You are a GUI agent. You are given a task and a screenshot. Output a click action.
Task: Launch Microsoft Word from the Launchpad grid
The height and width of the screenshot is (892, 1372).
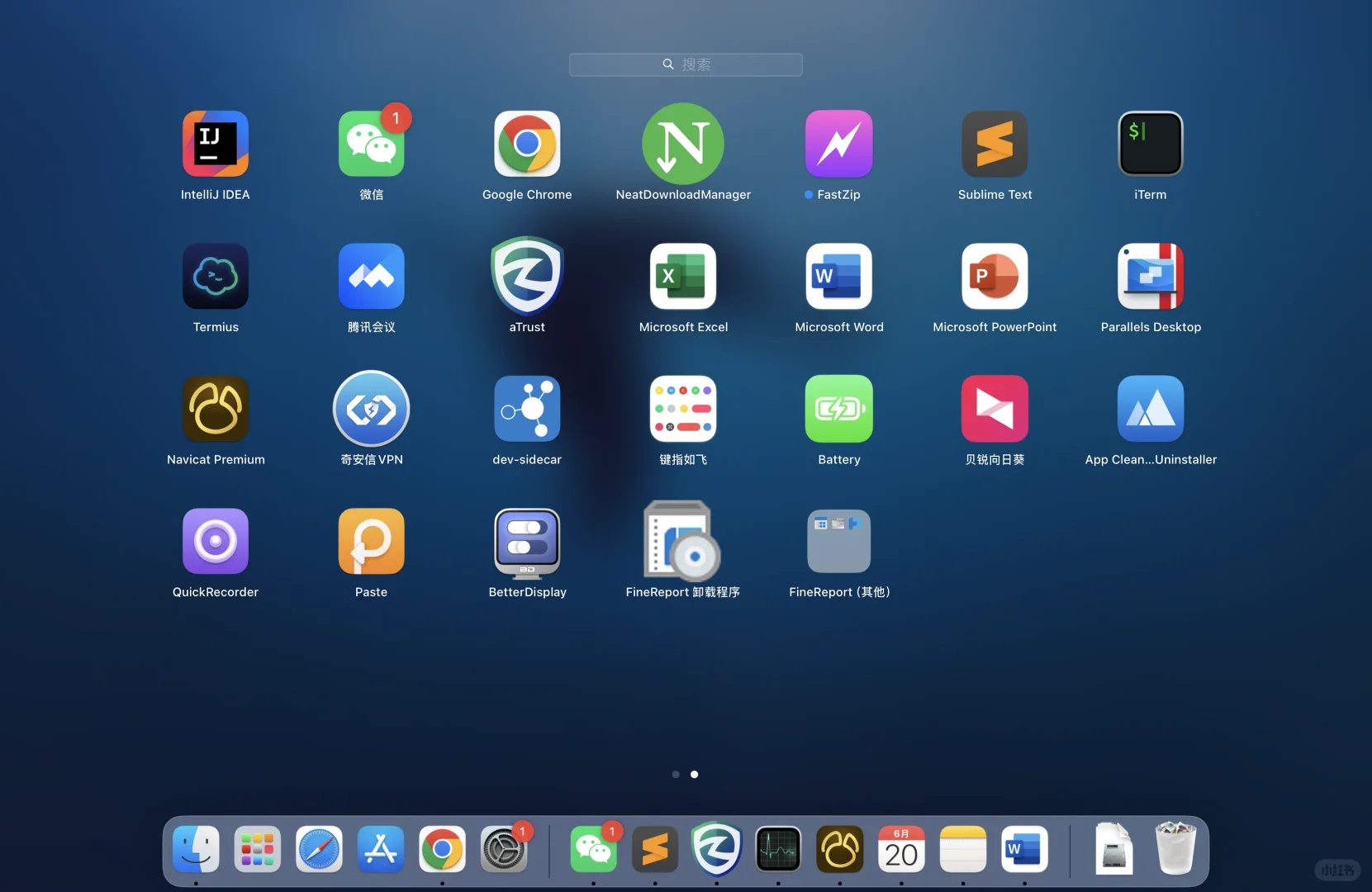tap(839, 276)
